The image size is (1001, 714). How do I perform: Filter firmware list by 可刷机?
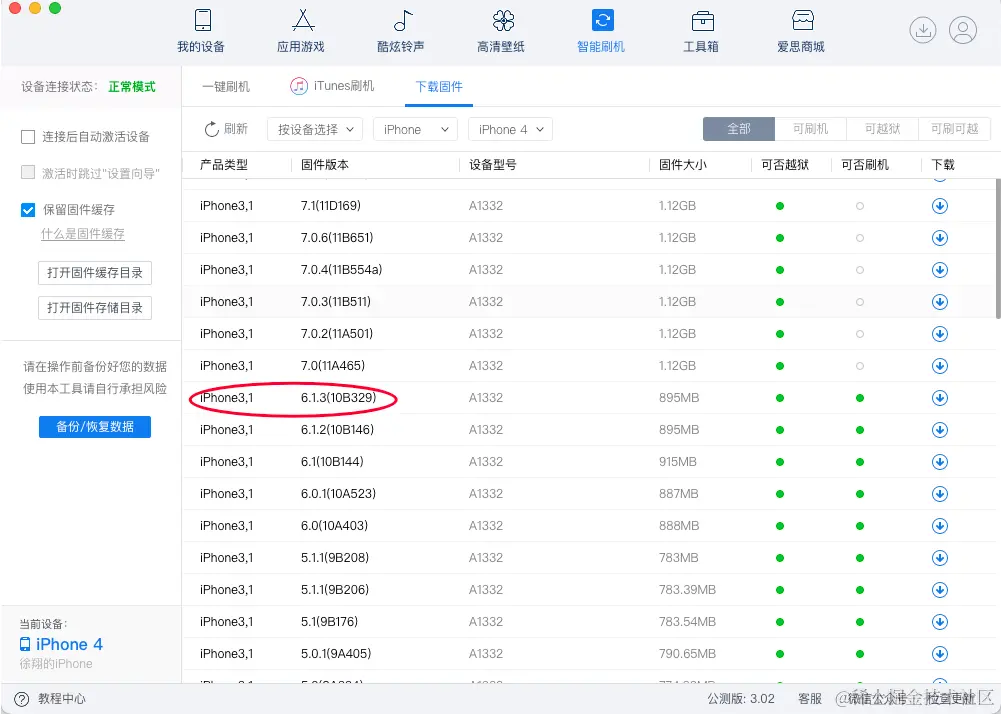(810, 129)
